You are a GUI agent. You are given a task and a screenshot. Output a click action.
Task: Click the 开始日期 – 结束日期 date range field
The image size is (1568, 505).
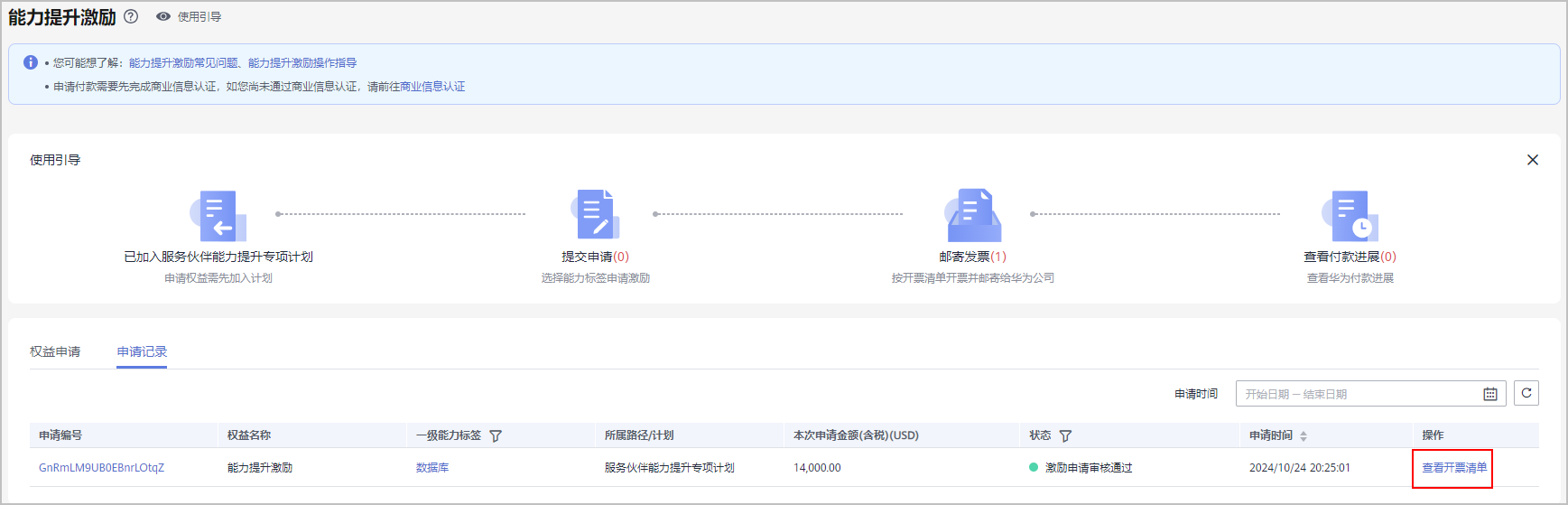[x=1370, y=394]
